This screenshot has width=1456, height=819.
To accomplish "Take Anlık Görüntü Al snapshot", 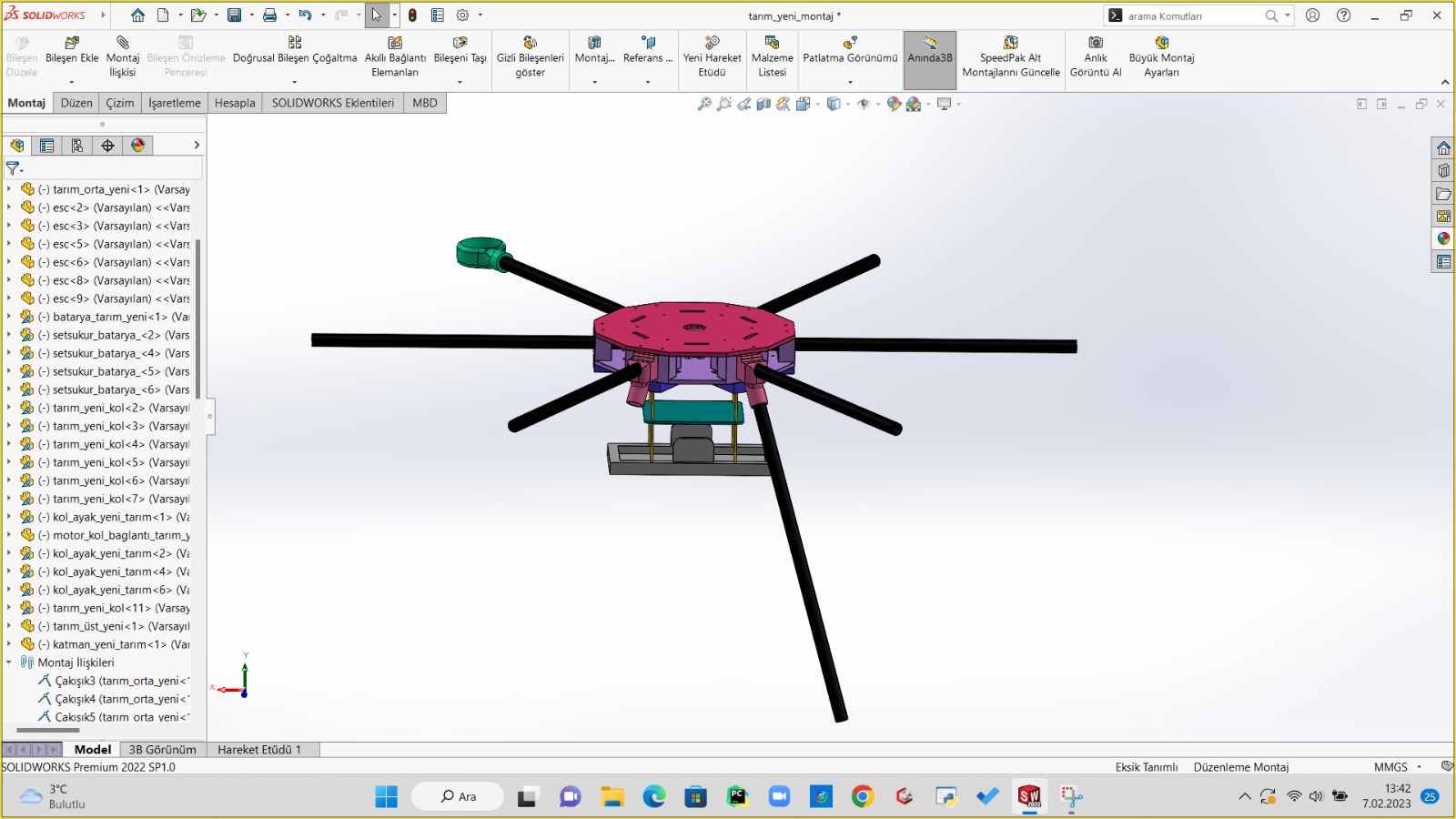I will point(1096,57).
